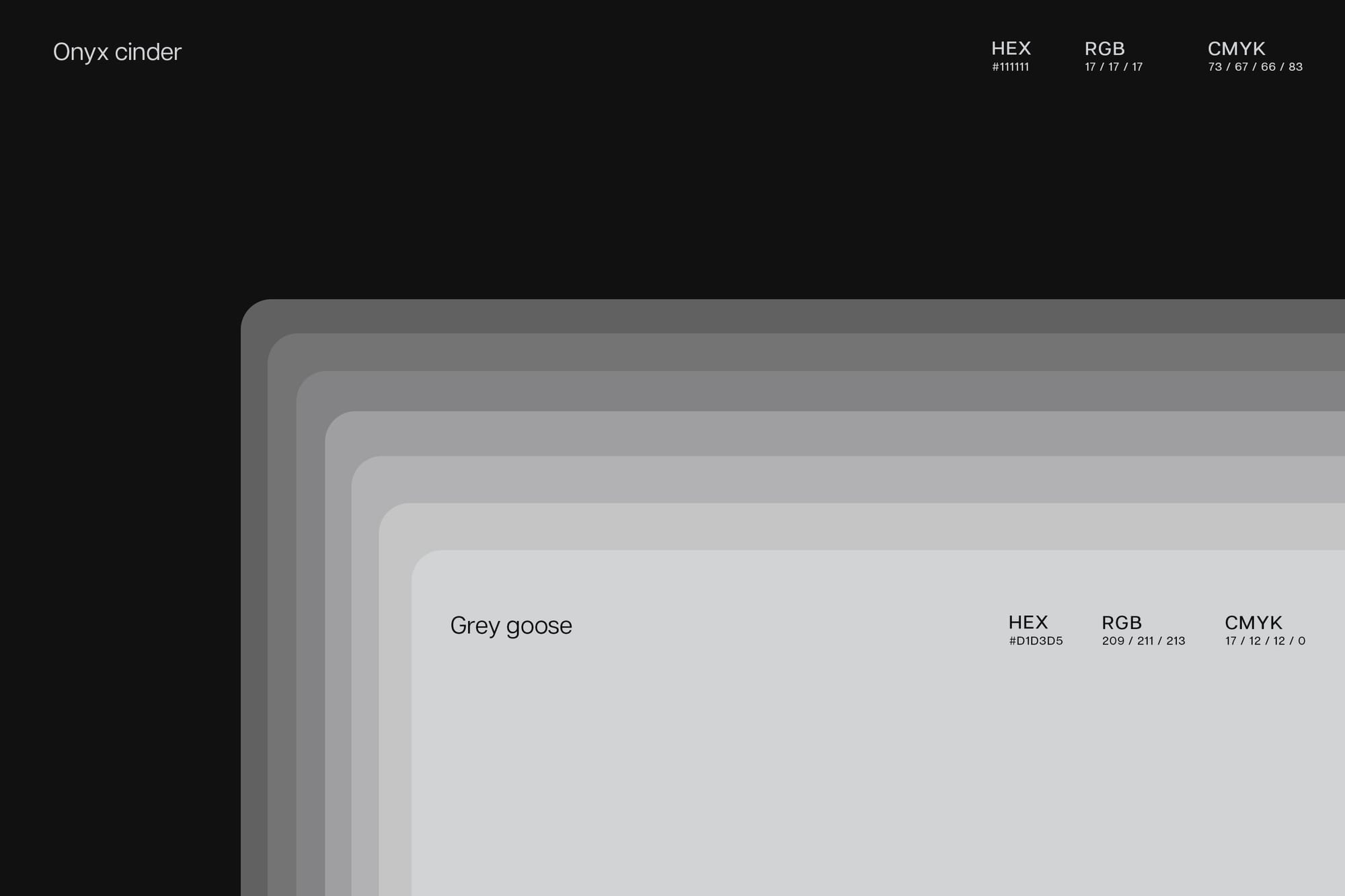Click the CMYK value "17 / 12 / 12 / 0"
This screenshot has height=896, width=1345.
coord(1265,641)
